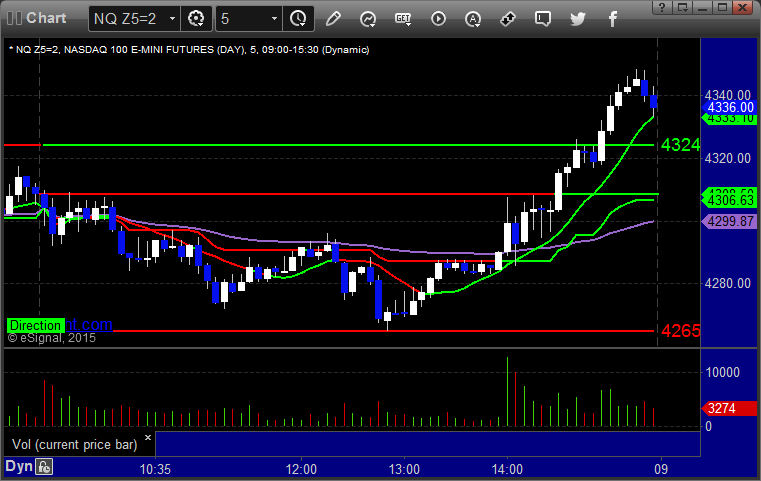Viewport: 761px width, 481px height.
Task: Click the Chart title label
Action: (x=46, y=18)
